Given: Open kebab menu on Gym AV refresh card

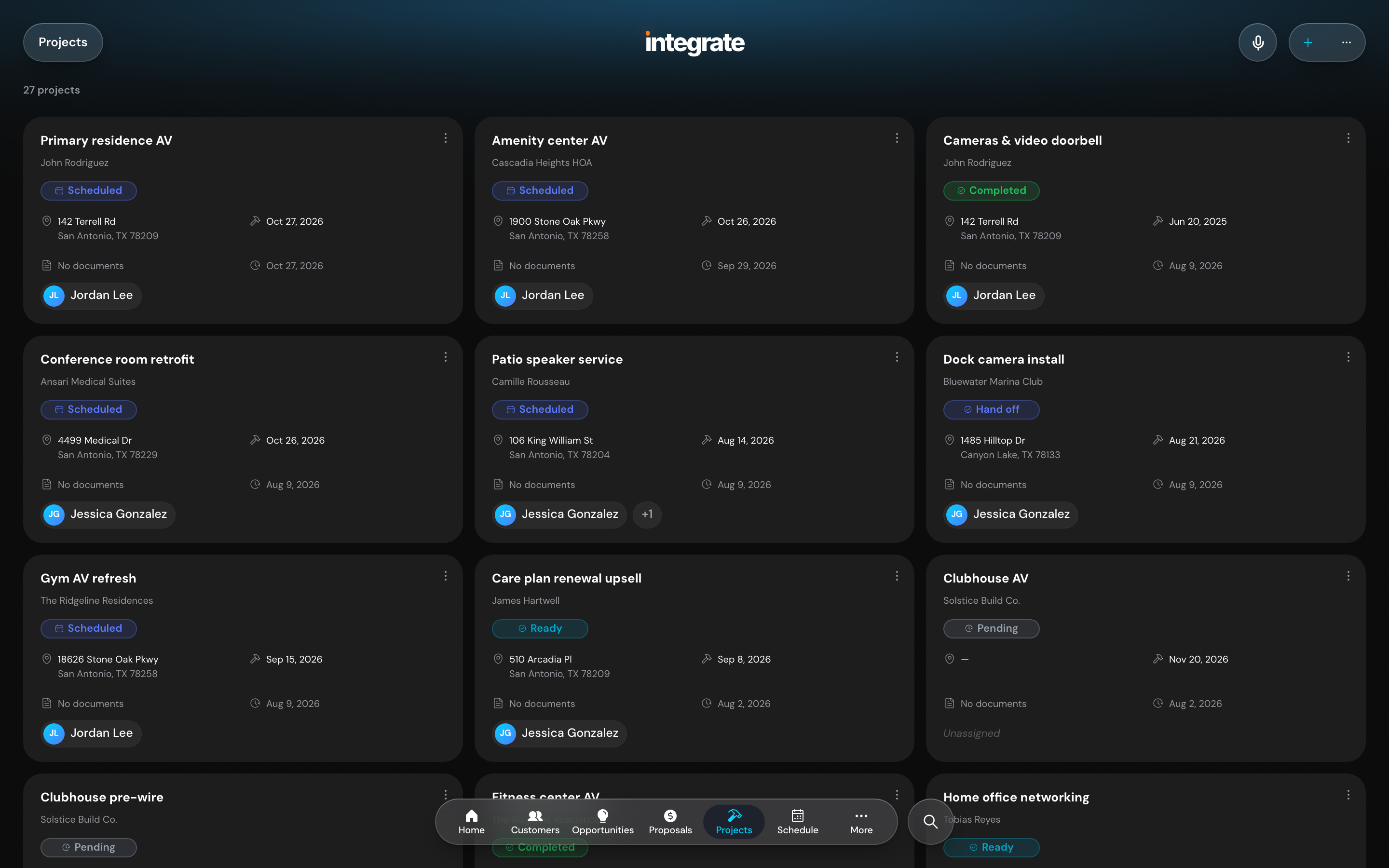Looking at the screenshot, I should (446, 576).
